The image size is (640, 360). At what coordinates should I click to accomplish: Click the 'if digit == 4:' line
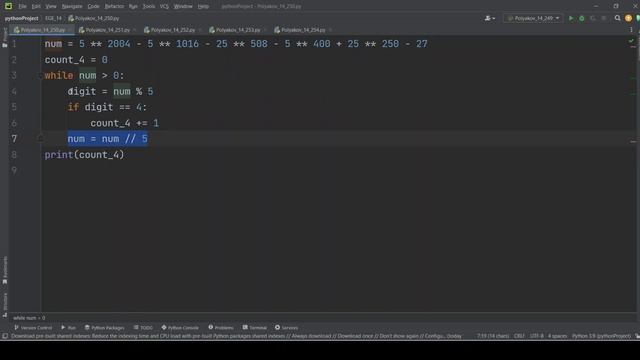[x=107, y=107]
